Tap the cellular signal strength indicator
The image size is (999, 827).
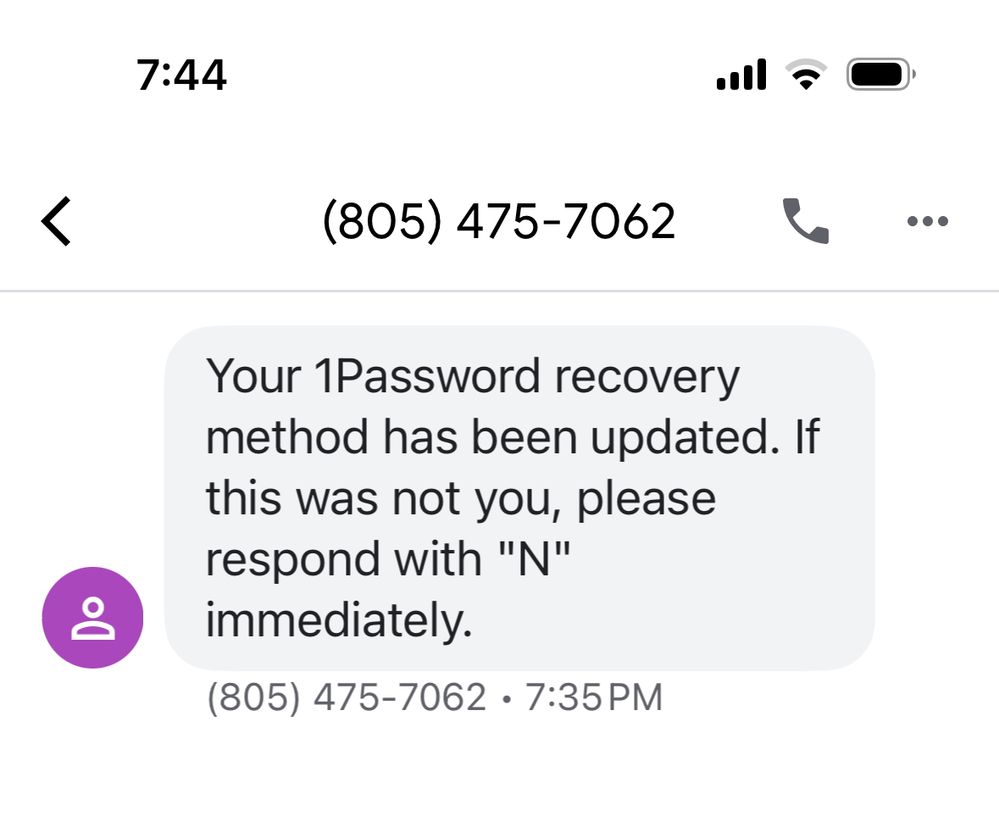coord(741,76)
